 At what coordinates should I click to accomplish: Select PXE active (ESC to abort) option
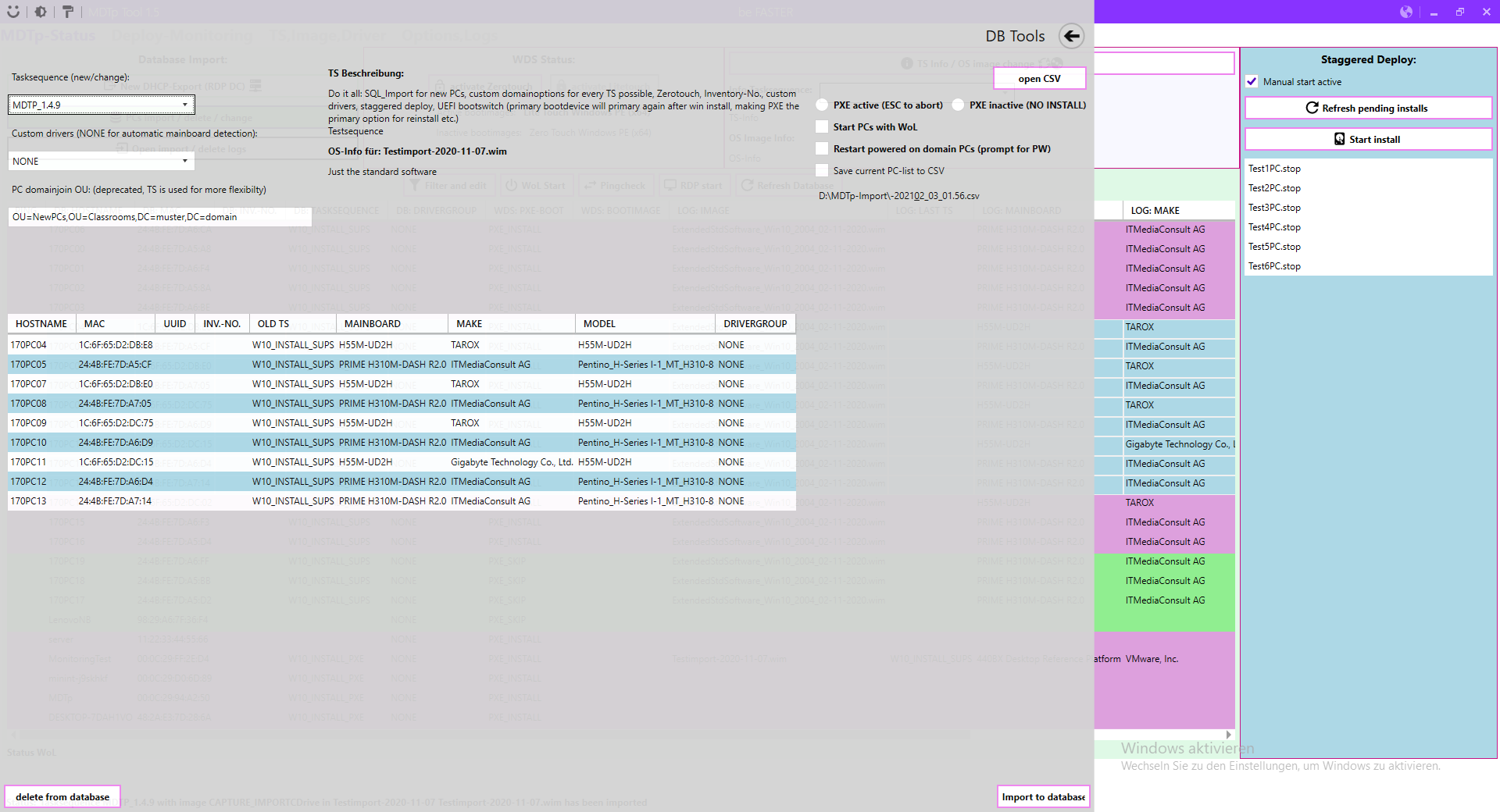(822, 105)
